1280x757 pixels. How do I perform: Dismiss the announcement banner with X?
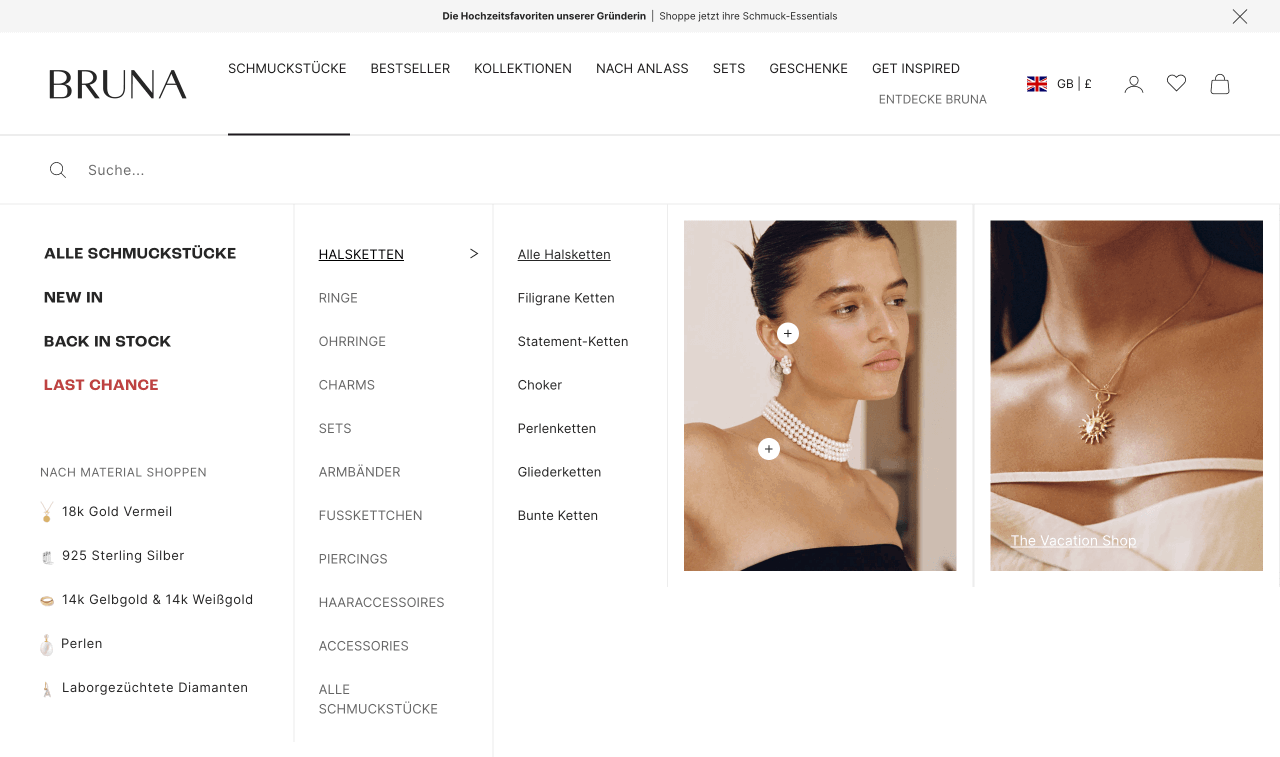pos(1240,16)
